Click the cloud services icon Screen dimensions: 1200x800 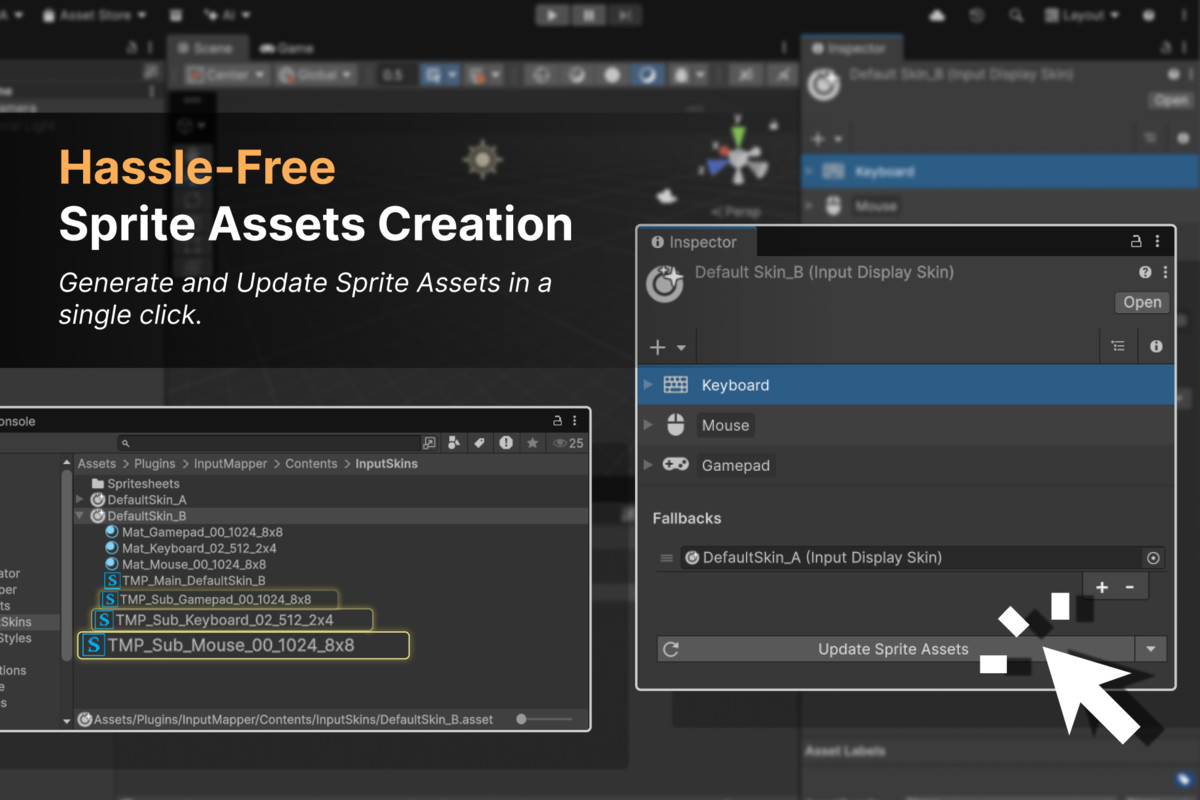(937, 15)
